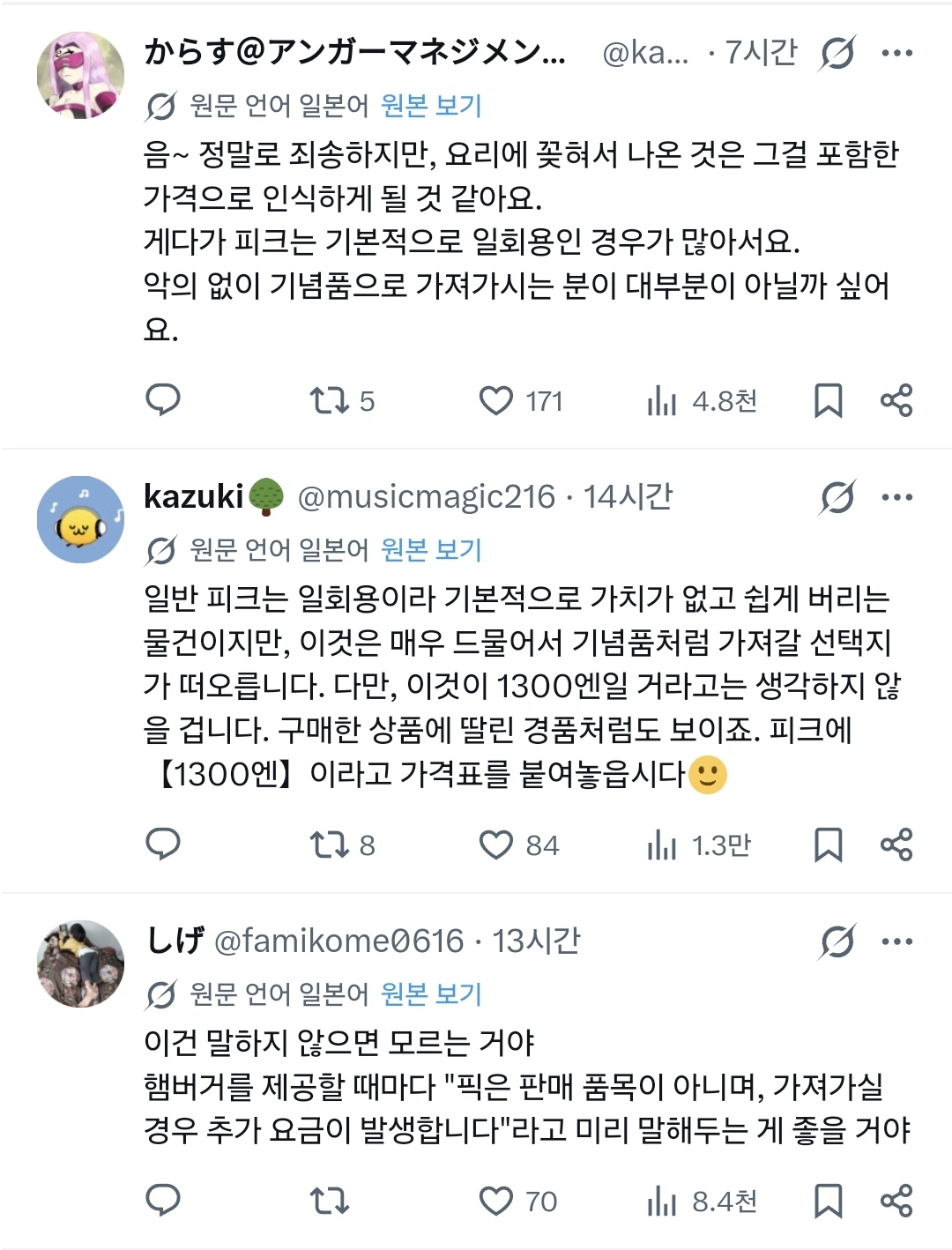The width and height of the screenshot is (952, 1250).
Task: Open @musicmagic216 profile handle
Action: [x=427, y=497]
